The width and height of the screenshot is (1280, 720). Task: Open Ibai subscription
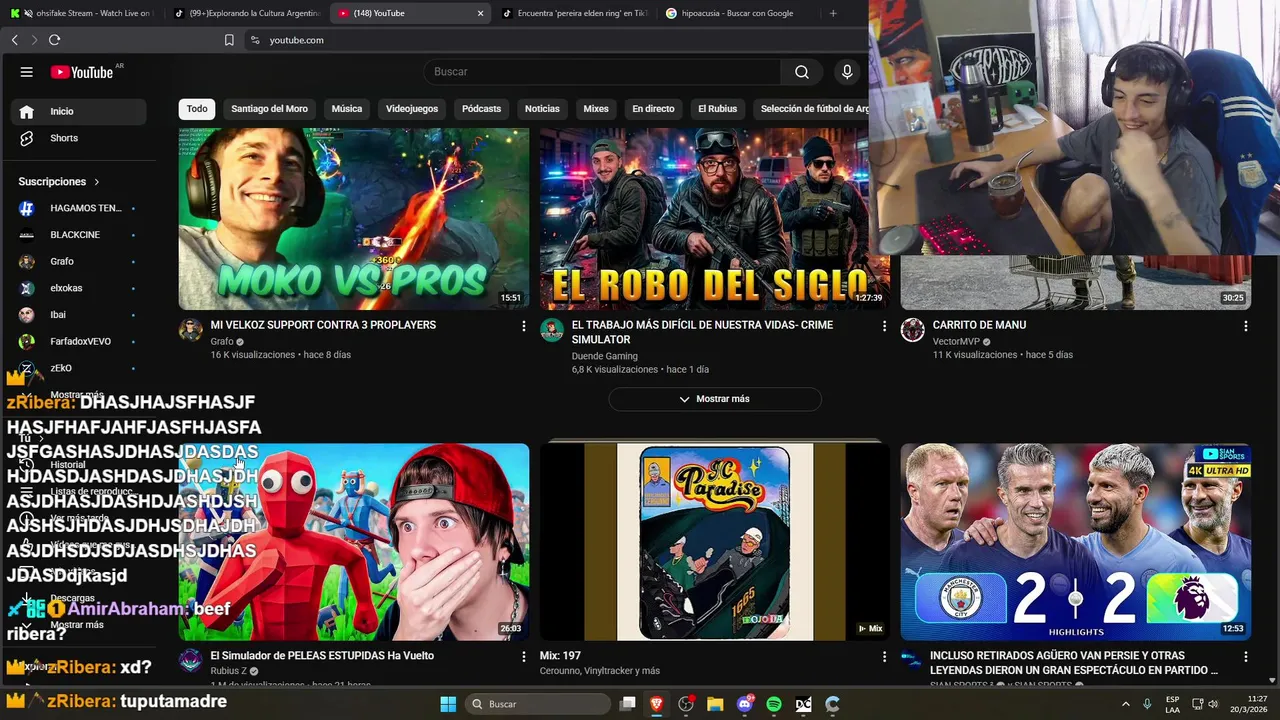point(78,315)
